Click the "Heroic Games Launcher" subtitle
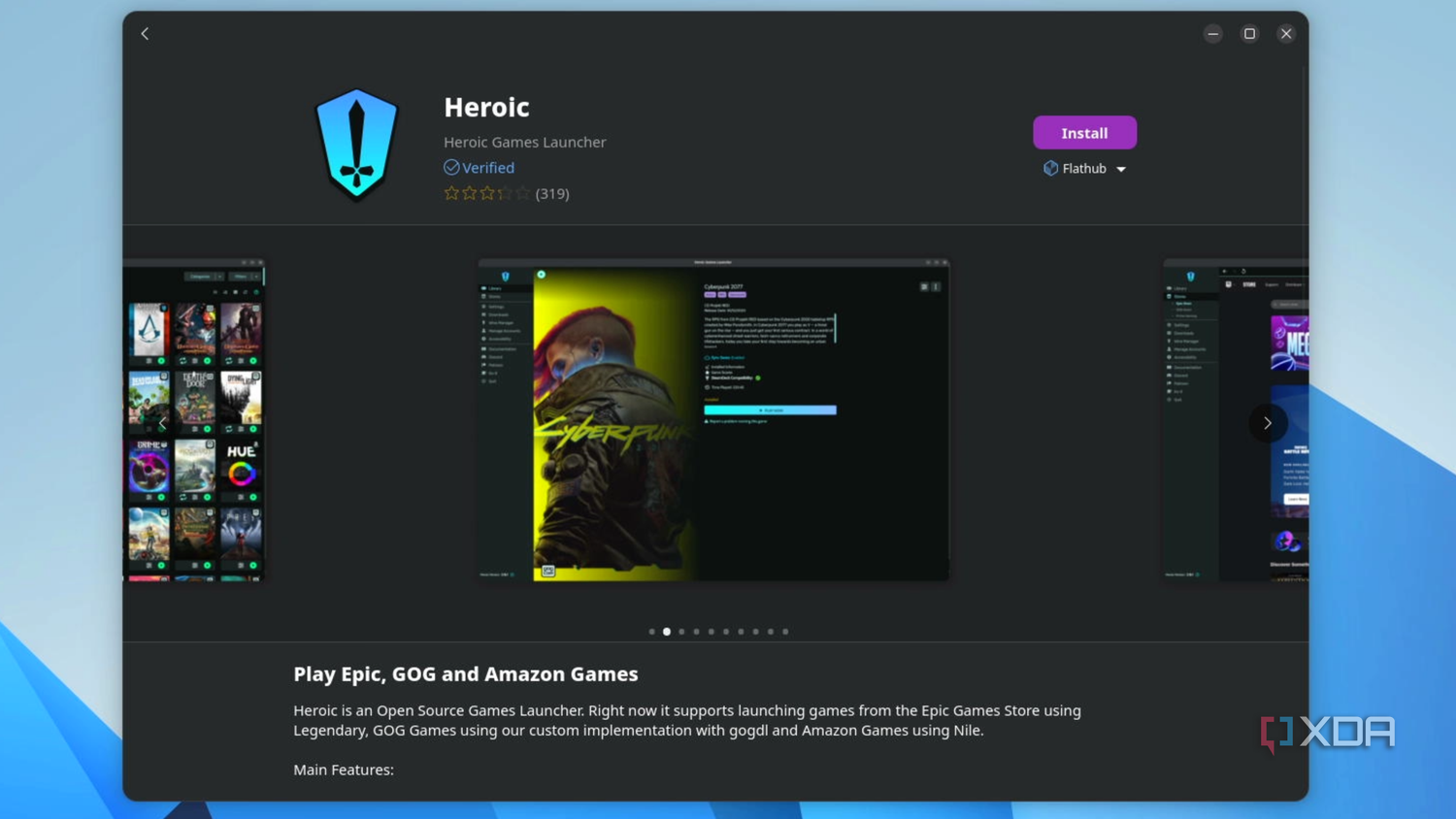The height and width of the screenshot is (819, 1456). click(x=525, y=142)
